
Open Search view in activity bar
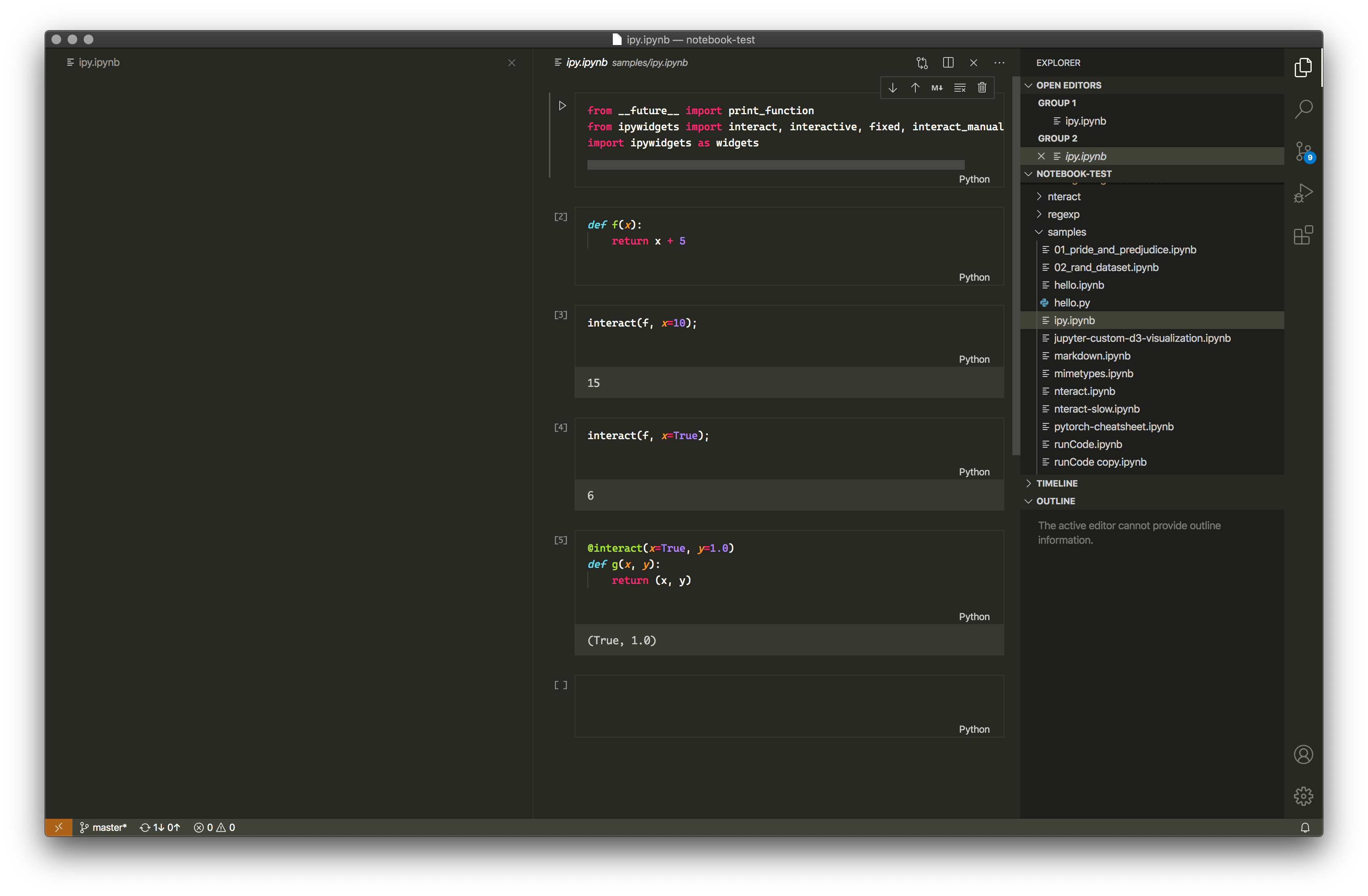(x=1303, y=109)
